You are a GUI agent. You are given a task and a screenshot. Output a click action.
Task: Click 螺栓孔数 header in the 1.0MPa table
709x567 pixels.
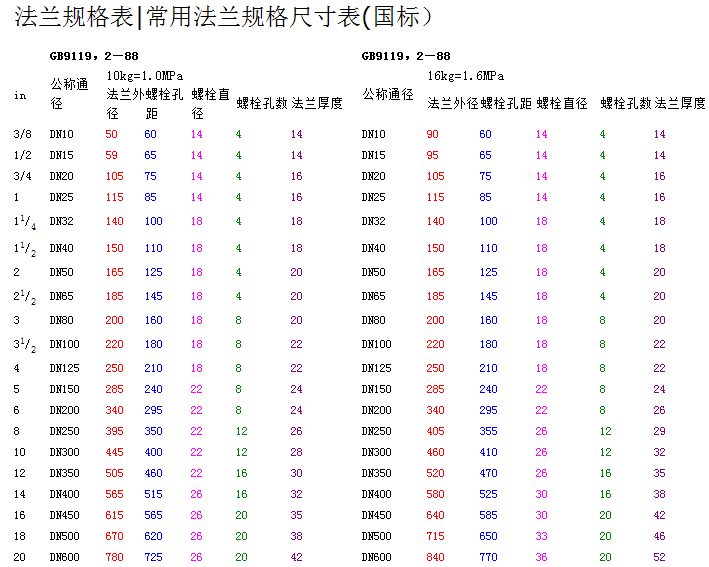click(x=262, y=103)
